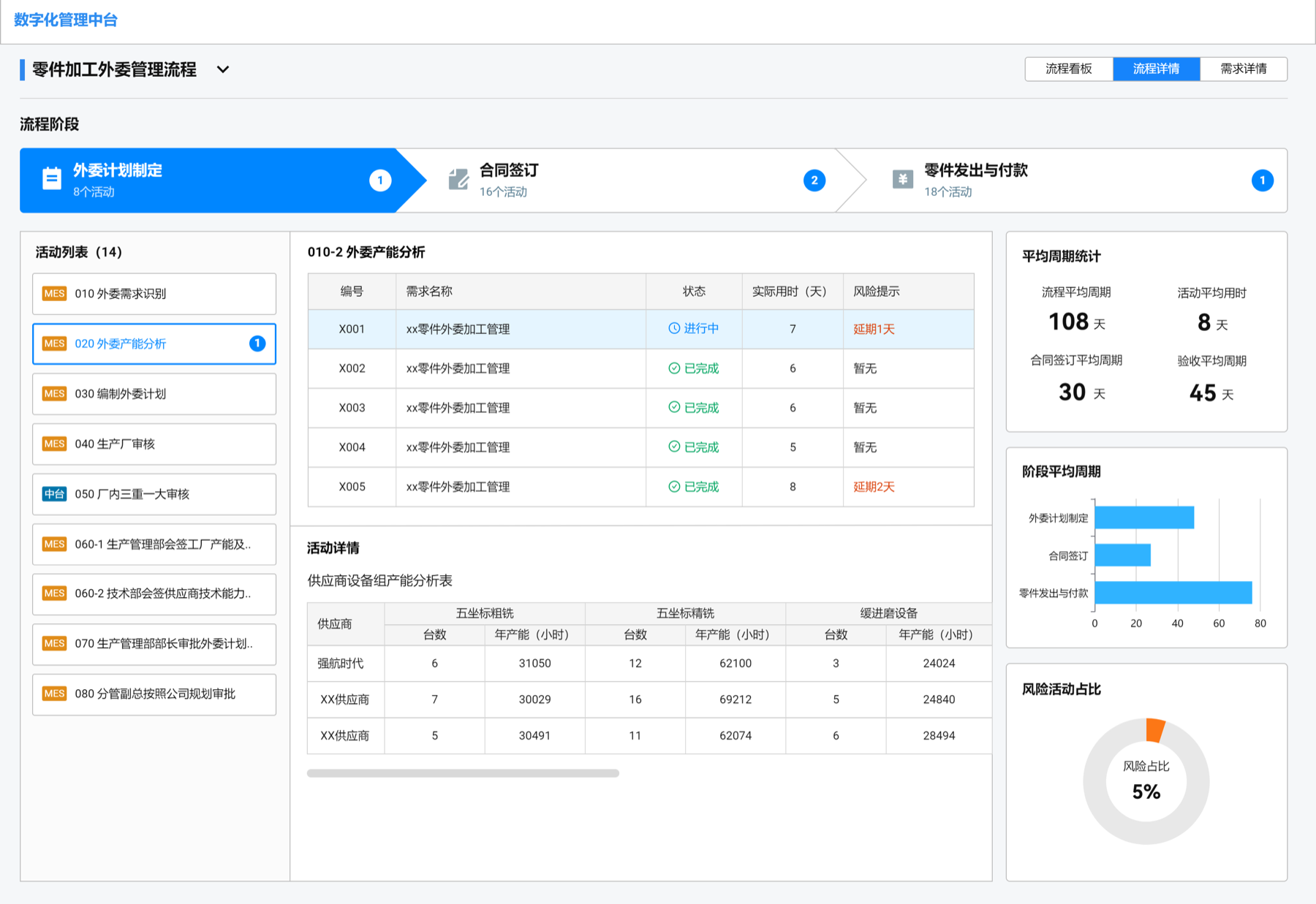Open activity 030 编制外委计划
Viewport: 1316px width, 904px height.
154,394
